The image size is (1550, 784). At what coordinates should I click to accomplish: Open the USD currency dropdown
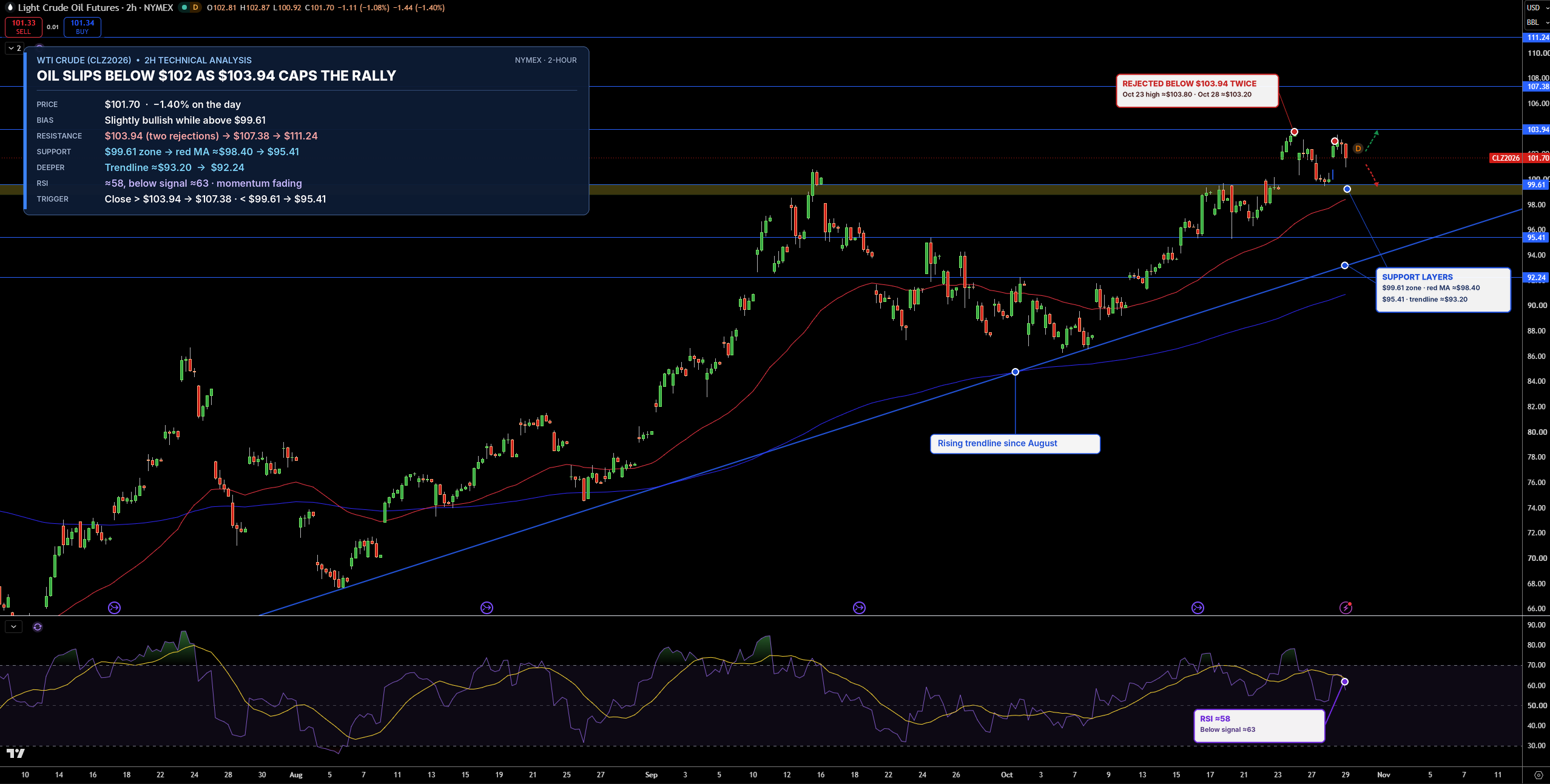1537,8
